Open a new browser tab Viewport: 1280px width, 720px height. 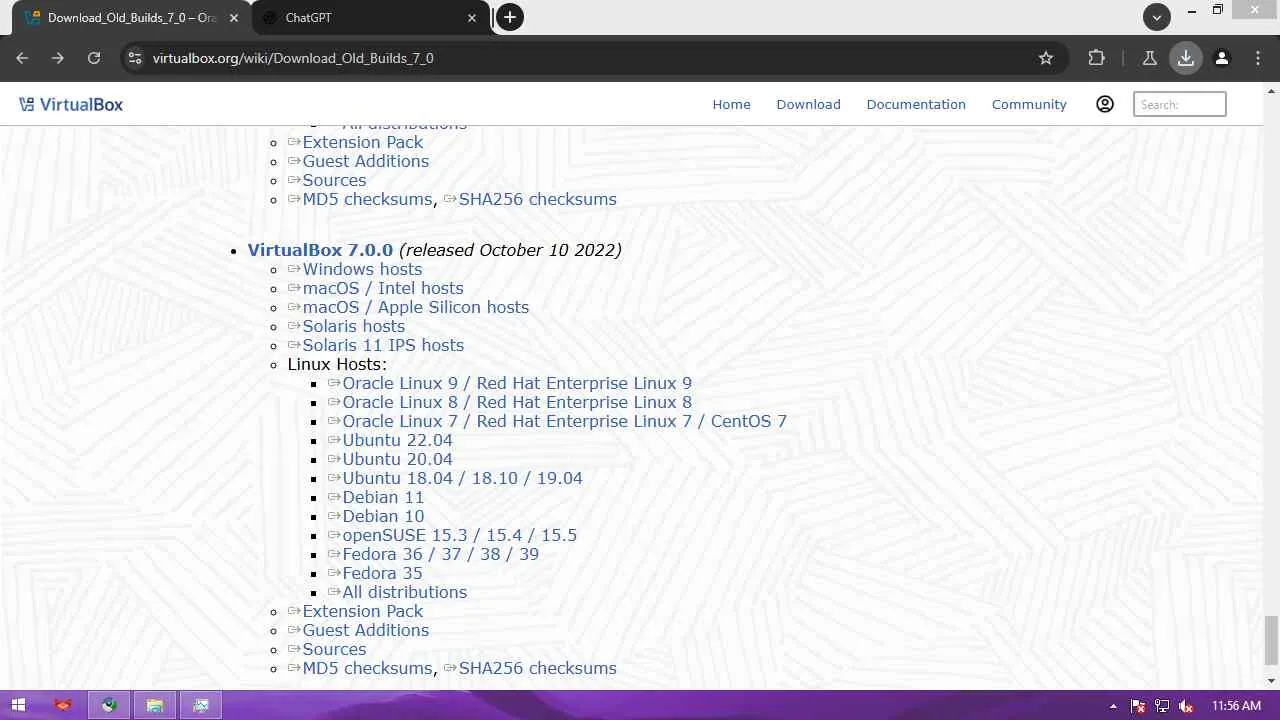[510, 17]
